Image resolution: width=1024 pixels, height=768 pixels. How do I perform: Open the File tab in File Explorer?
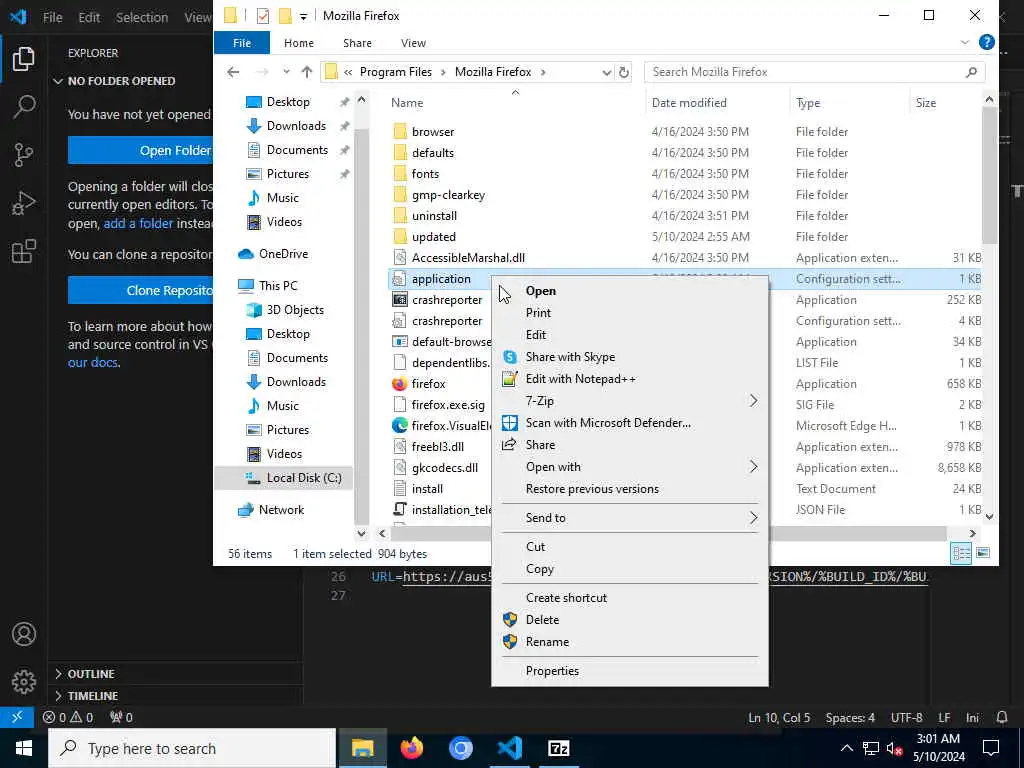click(x=242, y=43)
